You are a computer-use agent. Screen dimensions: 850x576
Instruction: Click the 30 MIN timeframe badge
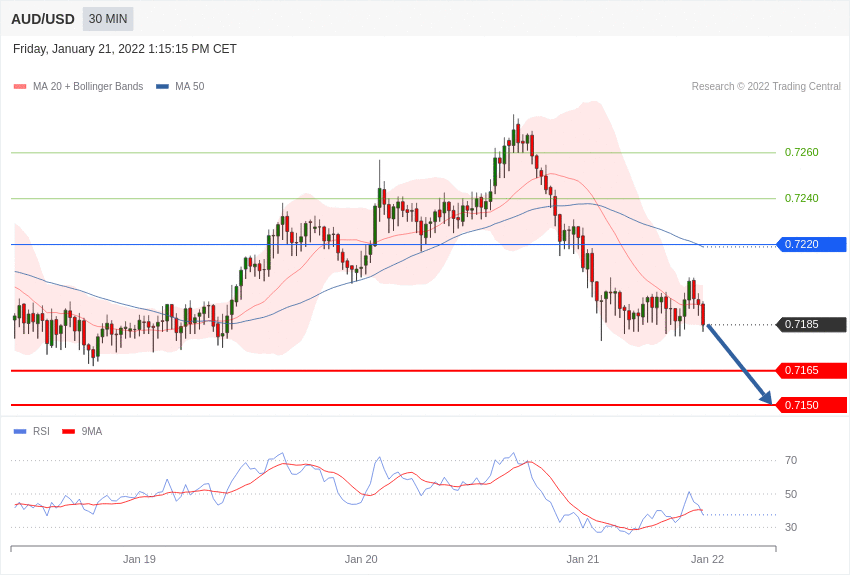click(108, 19)
